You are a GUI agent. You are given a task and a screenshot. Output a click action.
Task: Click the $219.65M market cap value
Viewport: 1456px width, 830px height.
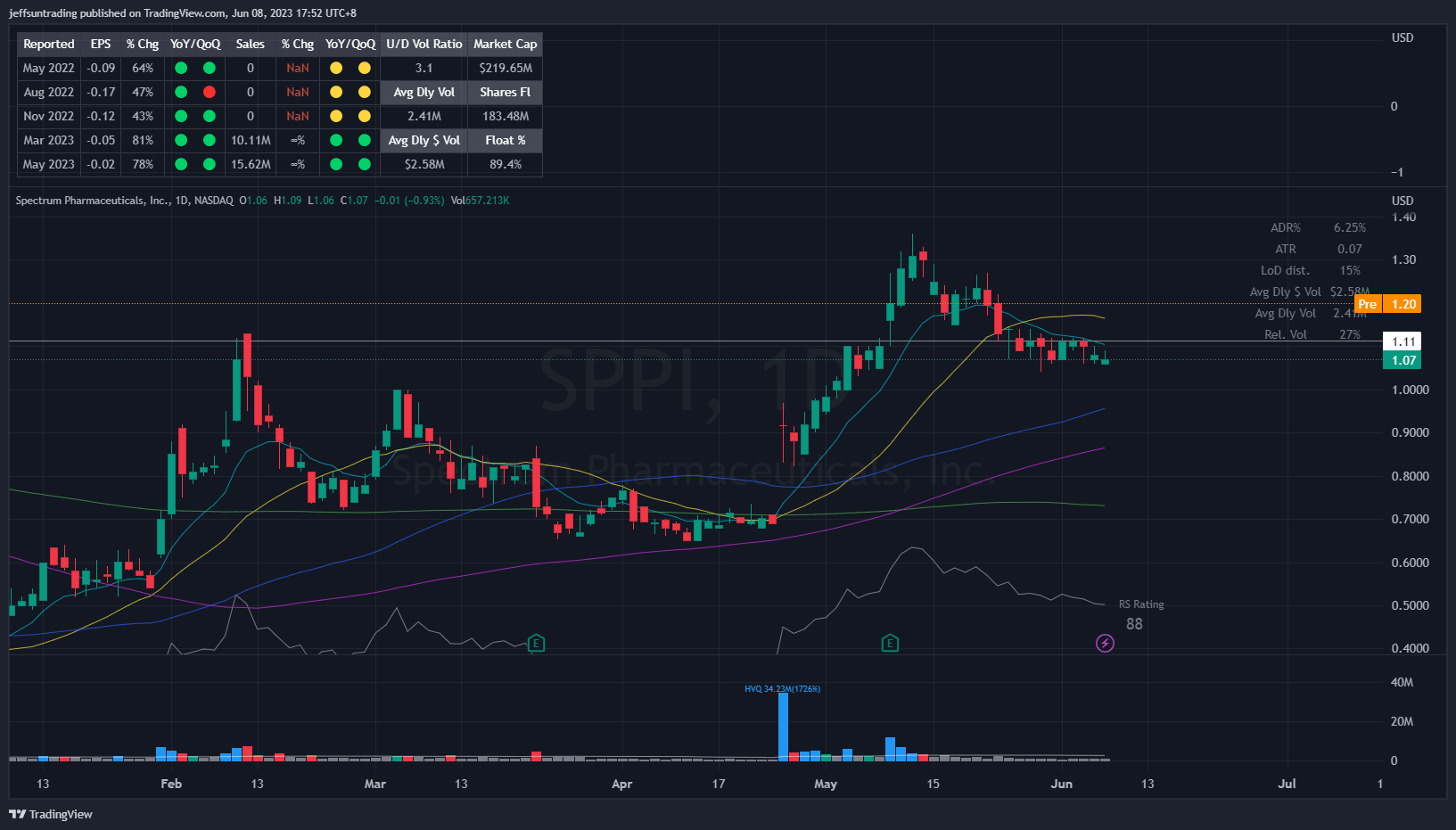pyautogui.click(x=506, y=68)
